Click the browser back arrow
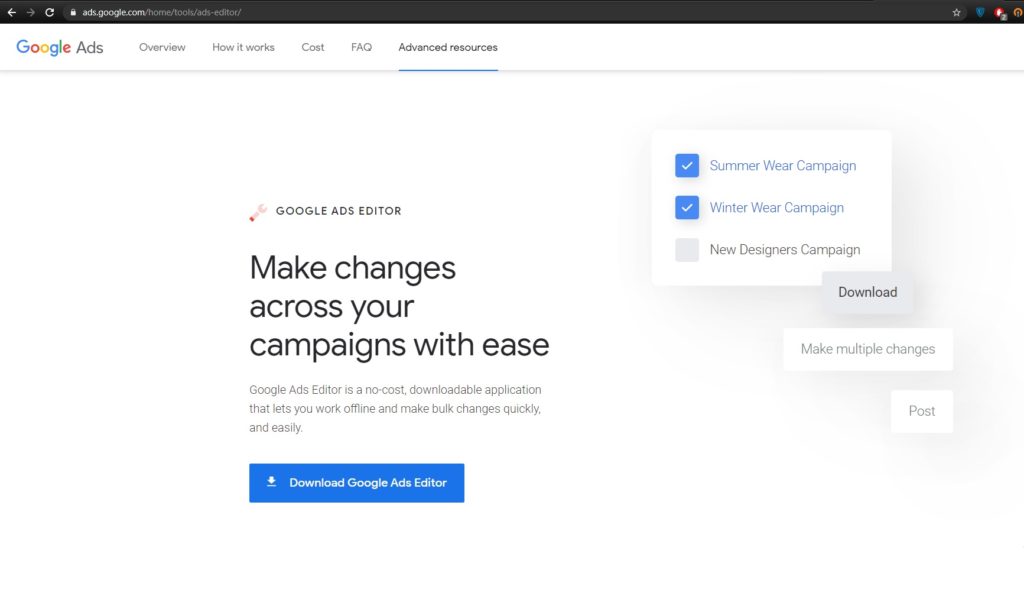 click(12, 13)
